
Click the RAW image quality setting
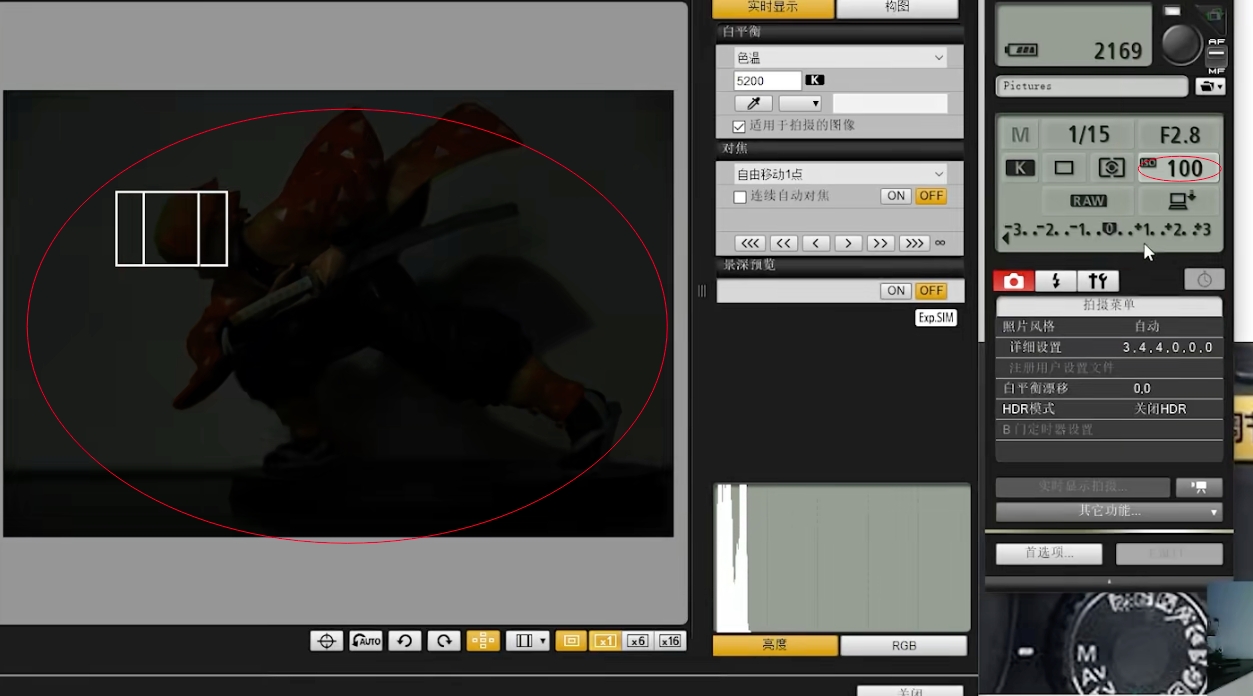tap(1088, 201)
